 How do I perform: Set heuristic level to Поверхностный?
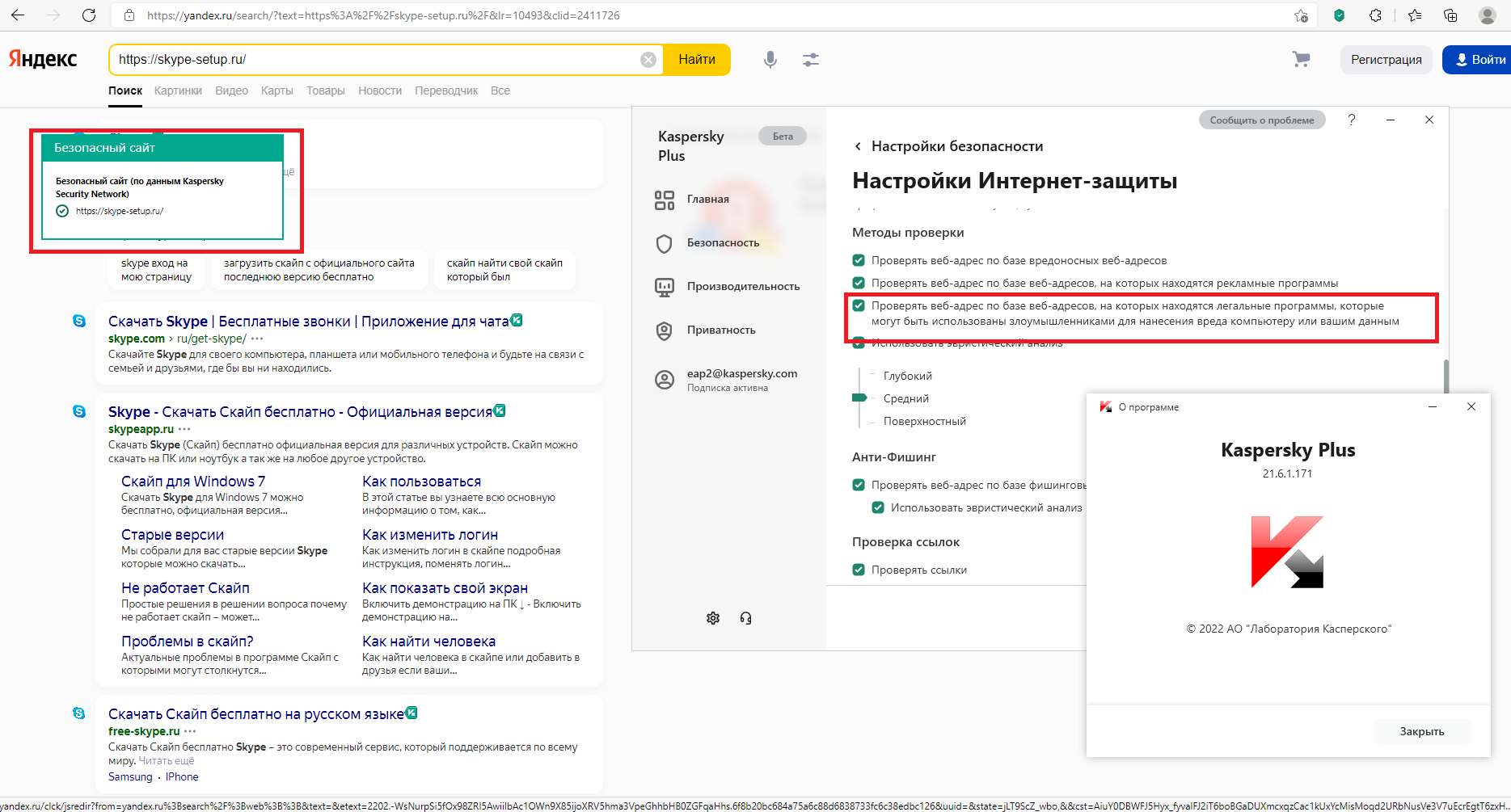coord(924,421)
